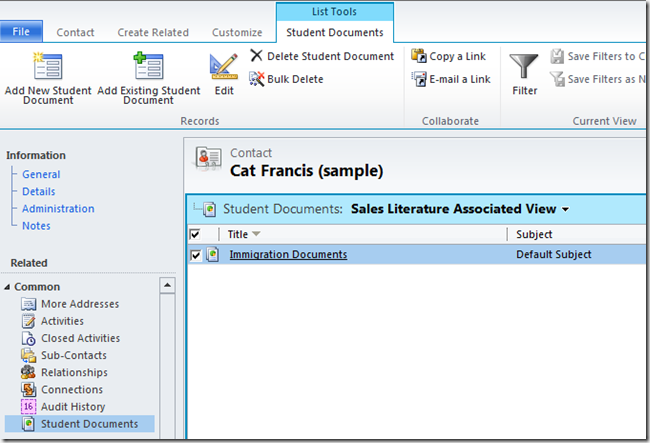Click the Add Existing Student Document icon

[x=148, y=65]
